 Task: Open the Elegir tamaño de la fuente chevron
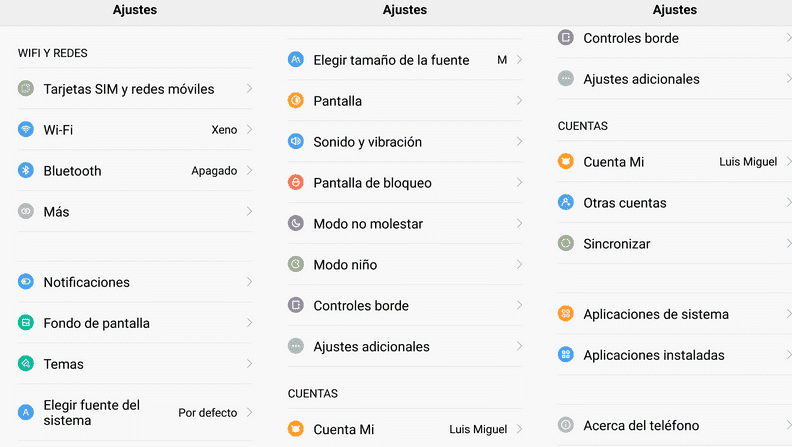click(519, 60)
